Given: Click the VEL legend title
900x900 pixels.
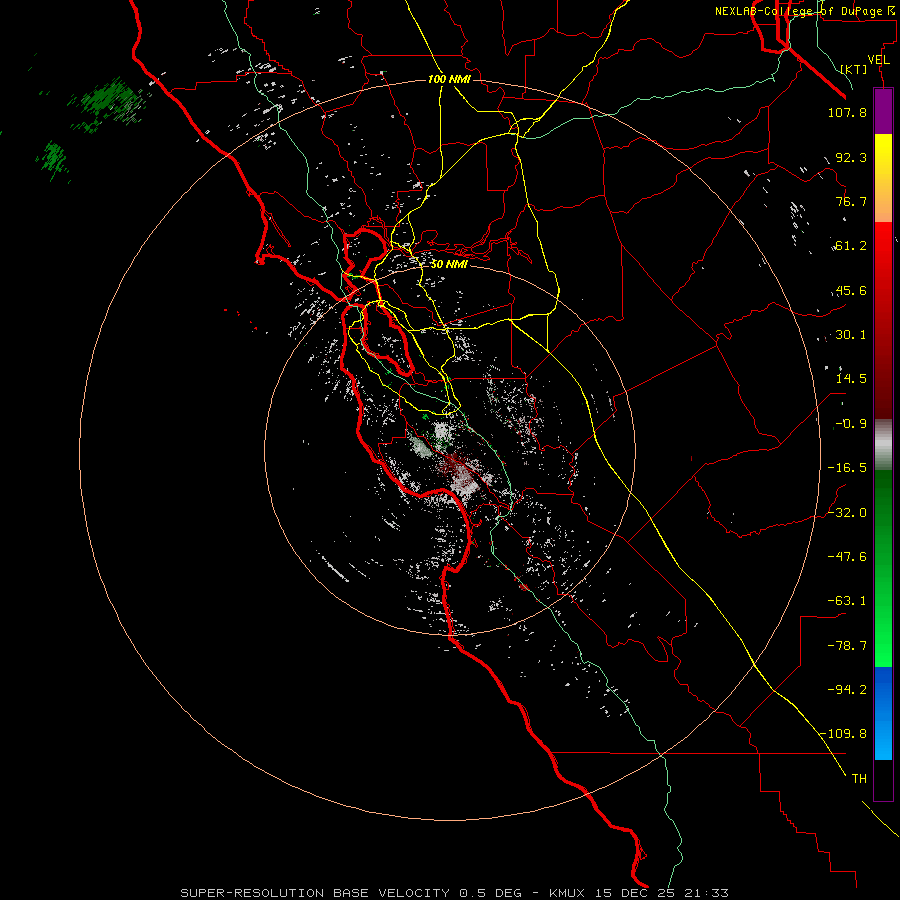Looking at the screenshot, I should tap(878, 60).
